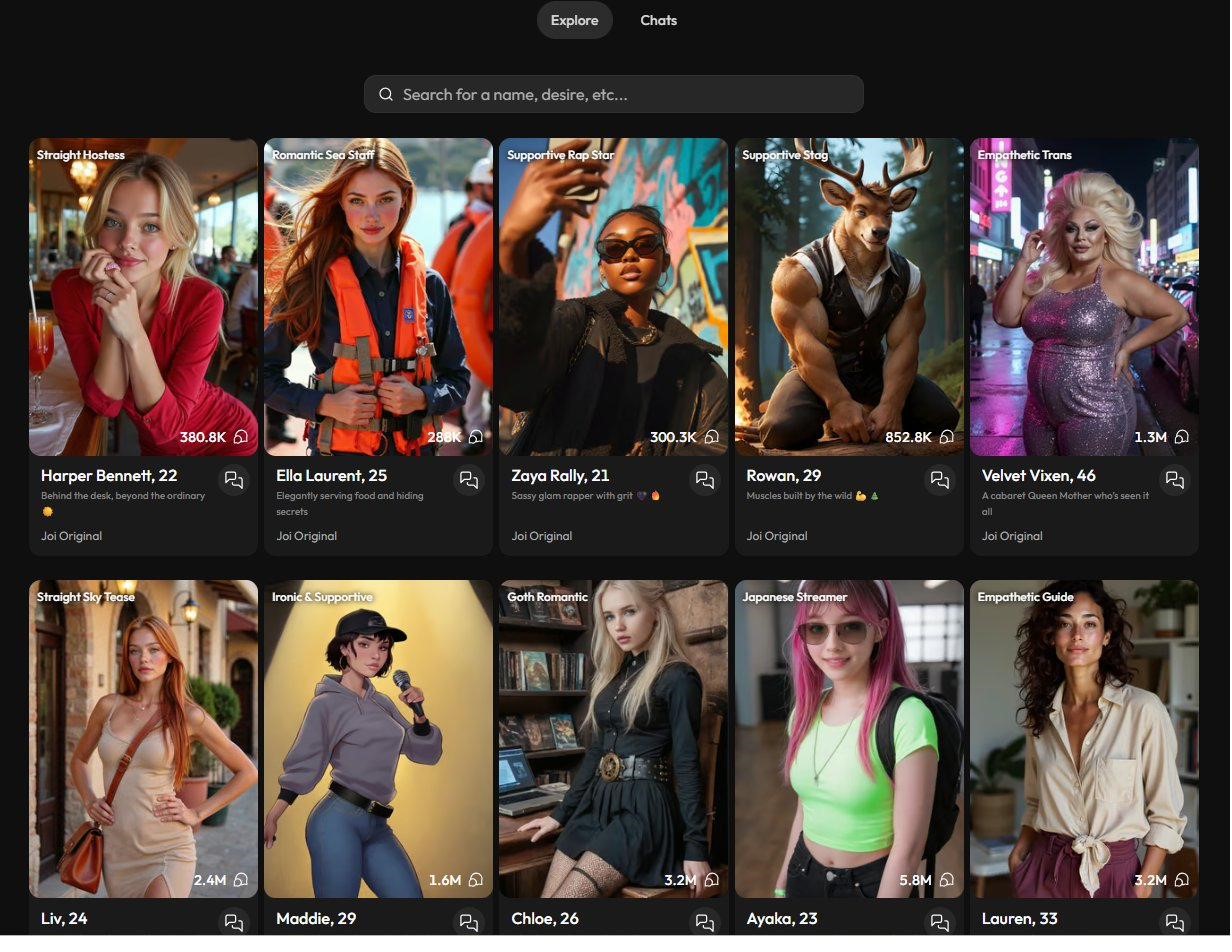This screenshot has width=1232, height=952.
Task: Click chat icon next to Liv, 24
Action: 234,922
